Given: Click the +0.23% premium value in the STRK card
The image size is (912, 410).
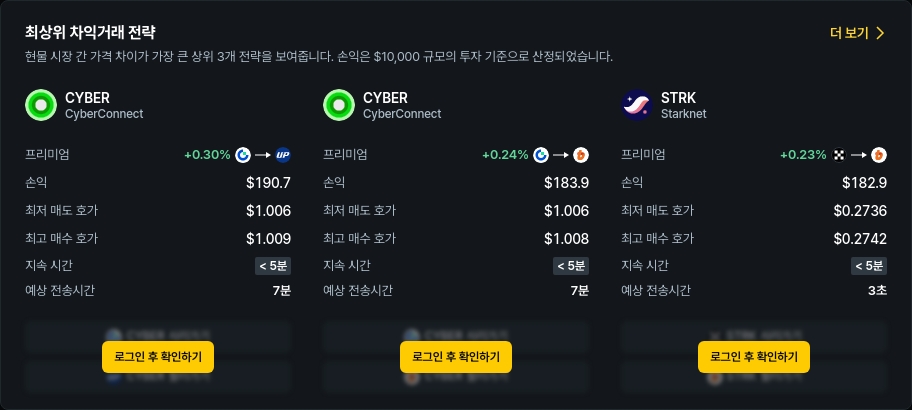Looking at the screenshot, I should (x=803, y=155).
